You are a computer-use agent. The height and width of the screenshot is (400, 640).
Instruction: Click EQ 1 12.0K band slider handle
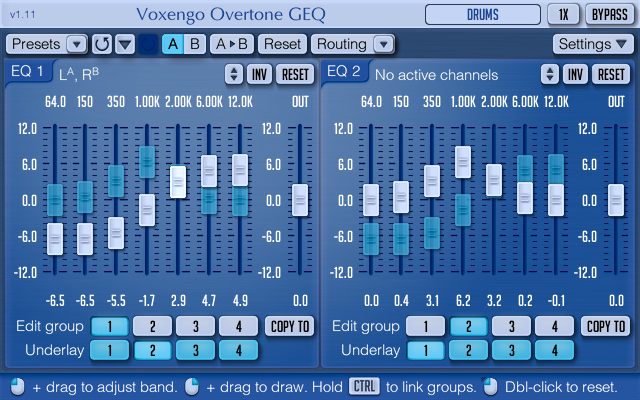(240, 170)
